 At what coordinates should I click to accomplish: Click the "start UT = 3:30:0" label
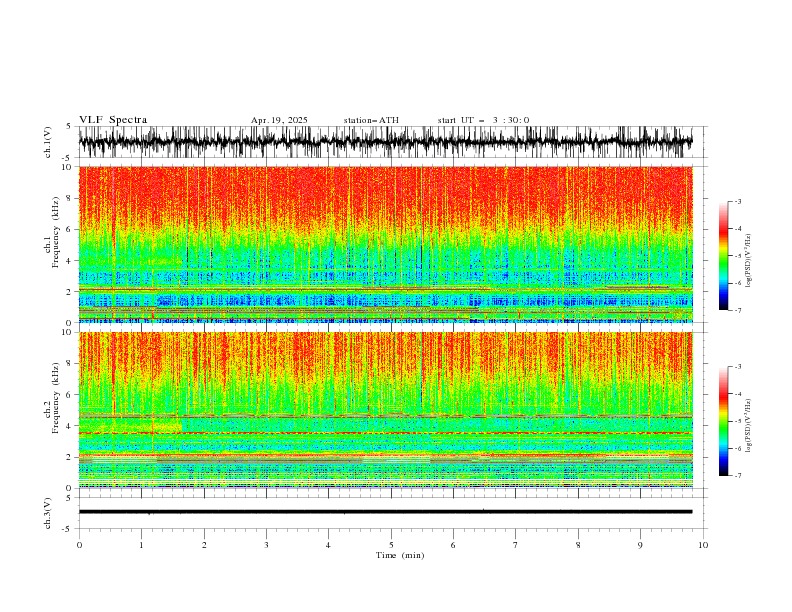(x=483, y=120)
